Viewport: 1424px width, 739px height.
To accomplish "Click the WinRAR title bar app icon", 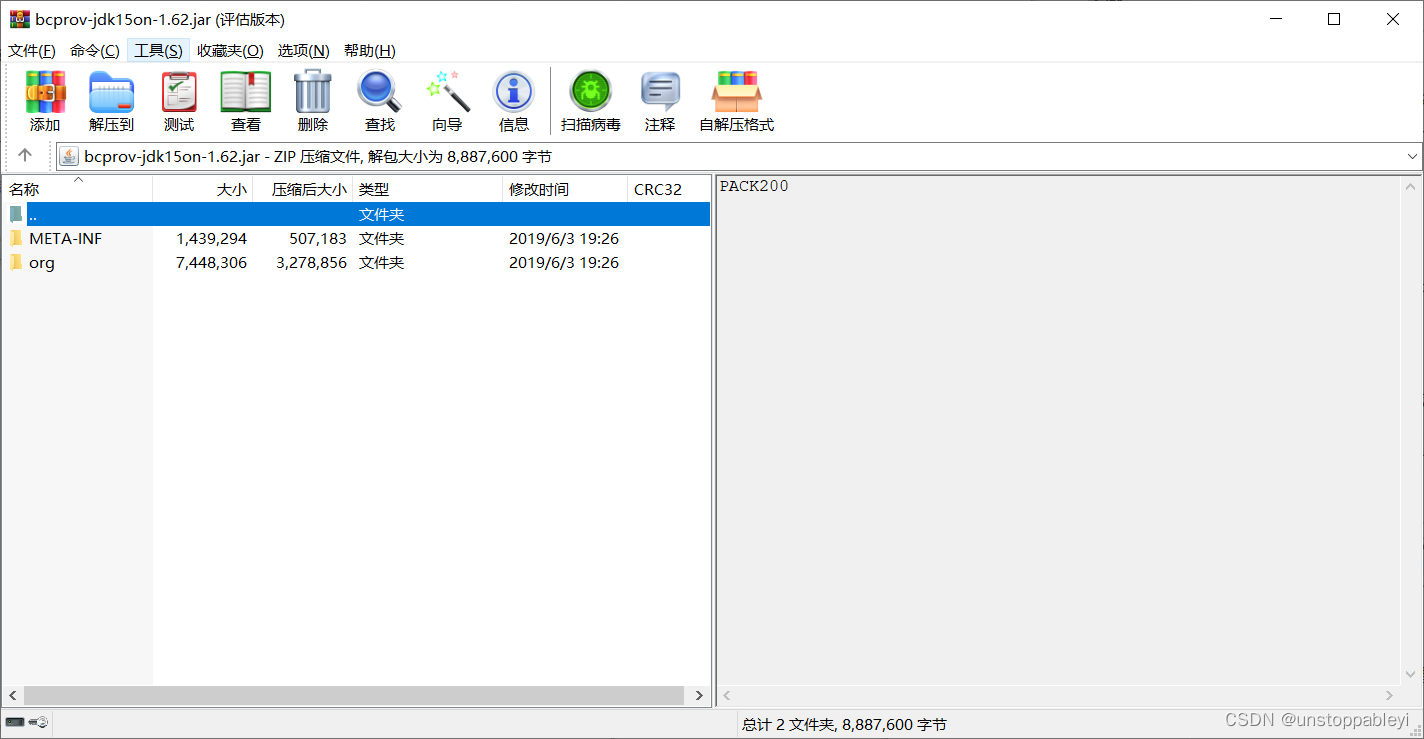I will [19, 19].
